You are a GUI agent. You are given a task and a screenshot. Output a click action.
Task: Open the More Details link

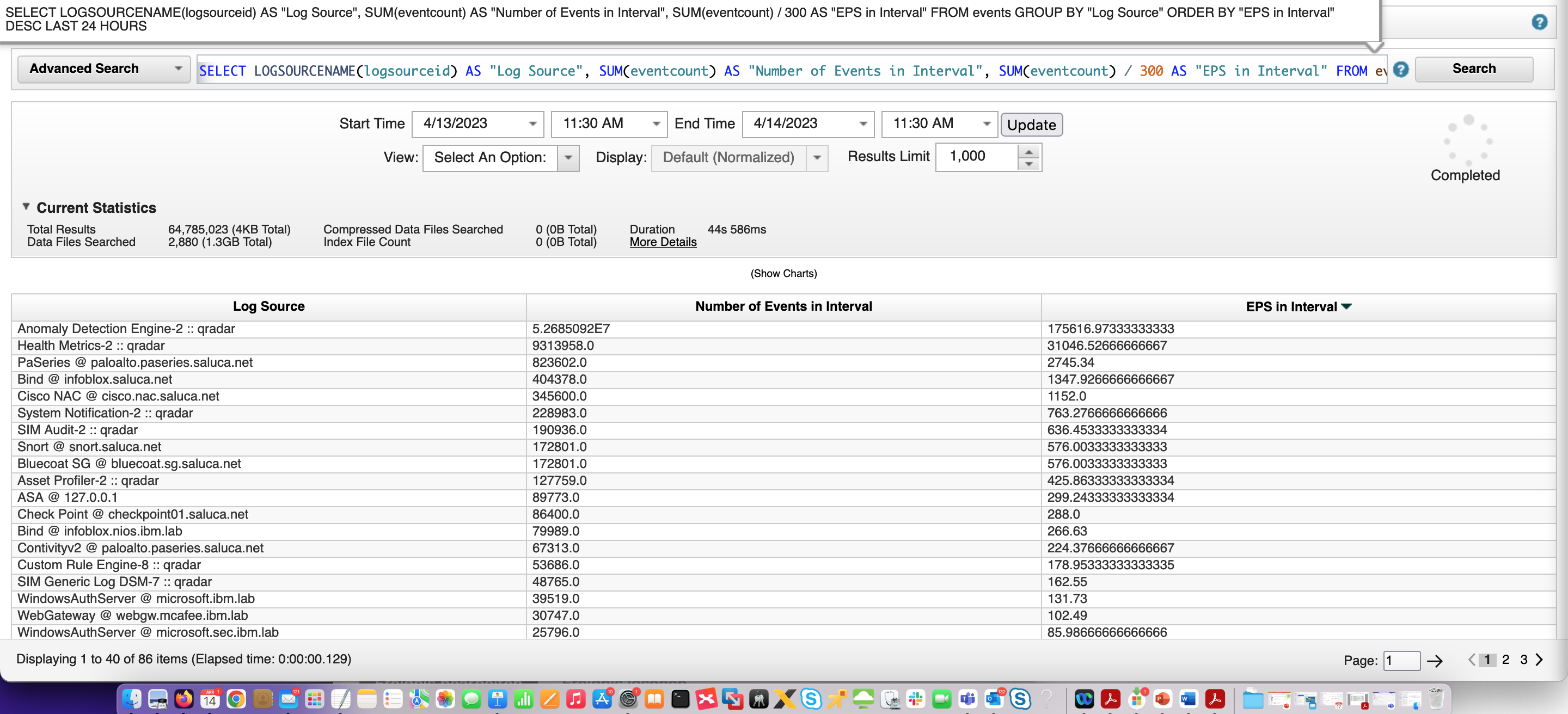pyautogui.click(x=663, y=242)
